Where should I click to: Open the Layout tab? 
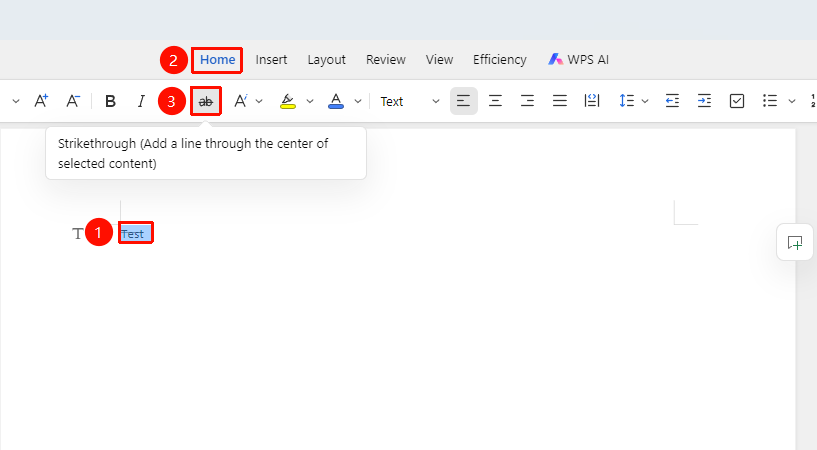click(x=326, y=60)
